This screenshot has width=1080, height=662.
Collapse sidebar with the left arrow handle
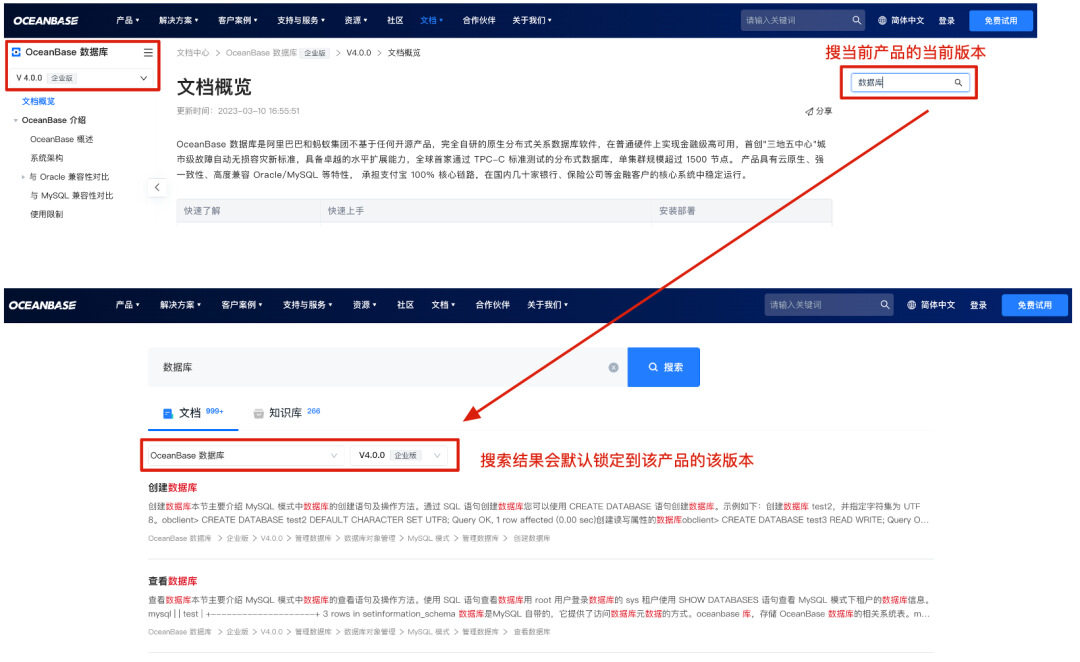[x=157, y=187]
